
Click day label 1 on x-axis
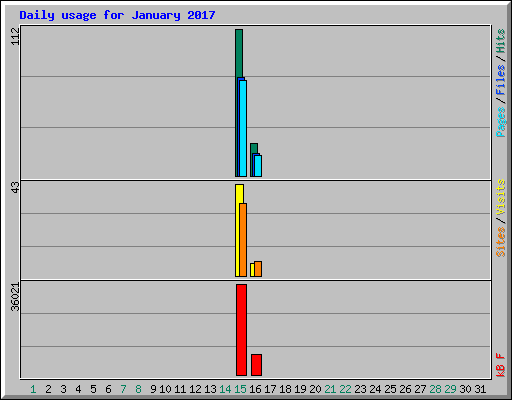click(33, 389)
